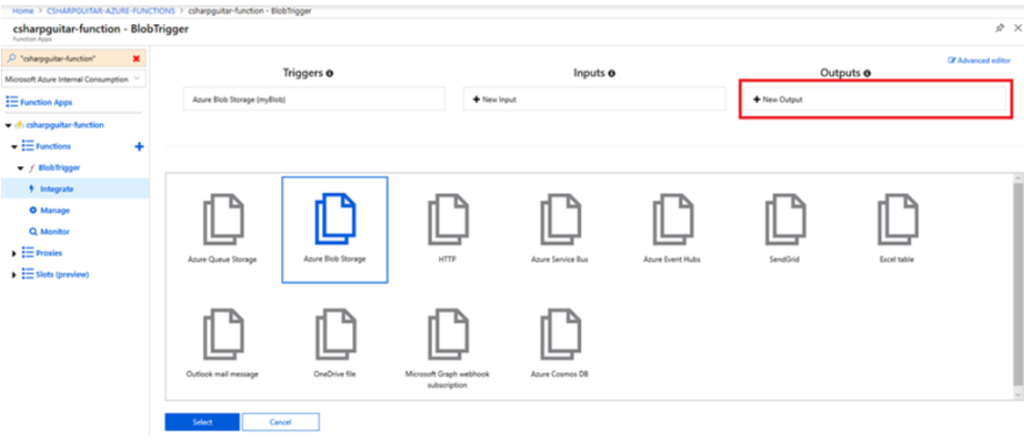Select the Azure Service Bus output icon
The width and height of the screenshot is (1024, 440).
pos(560,219)
